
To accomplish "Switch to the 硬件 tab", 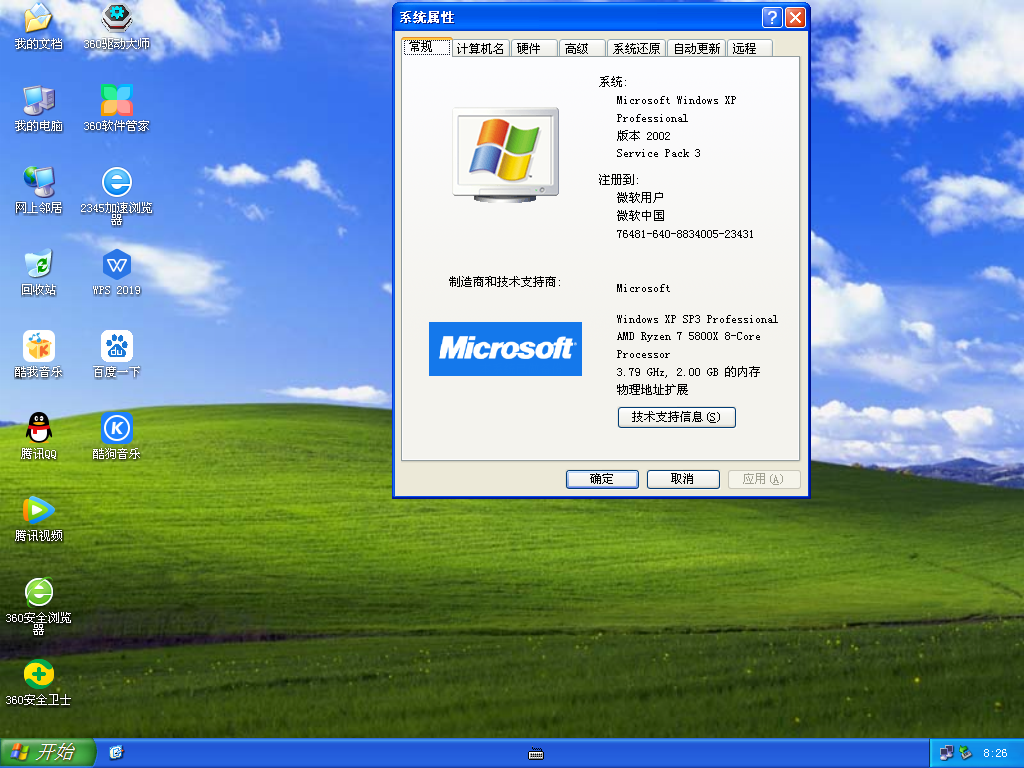I will [533, 46].
